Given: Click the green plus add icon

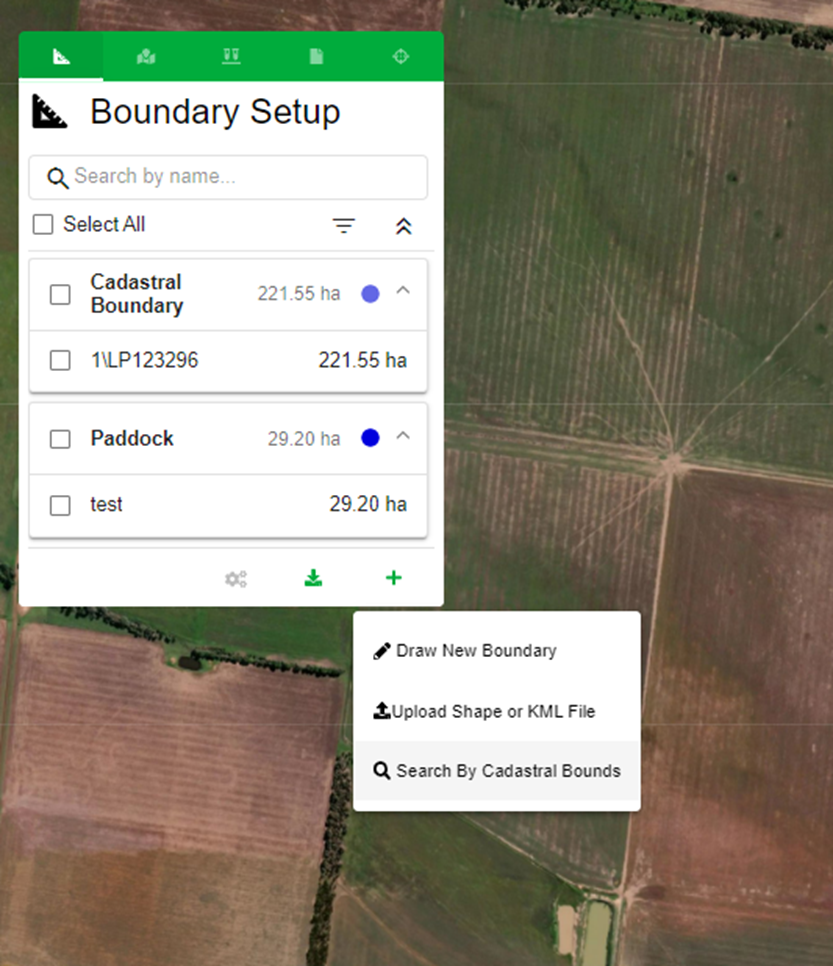Looking at the screenshot, I should 394,578.
